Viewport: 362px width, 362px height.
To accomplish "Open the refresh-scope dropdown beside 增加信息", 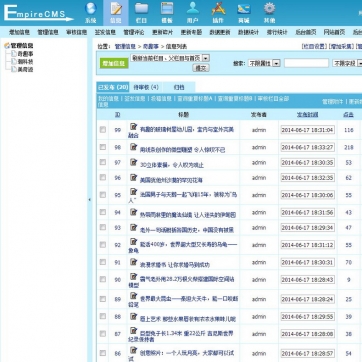I will (x=170, y=58).
